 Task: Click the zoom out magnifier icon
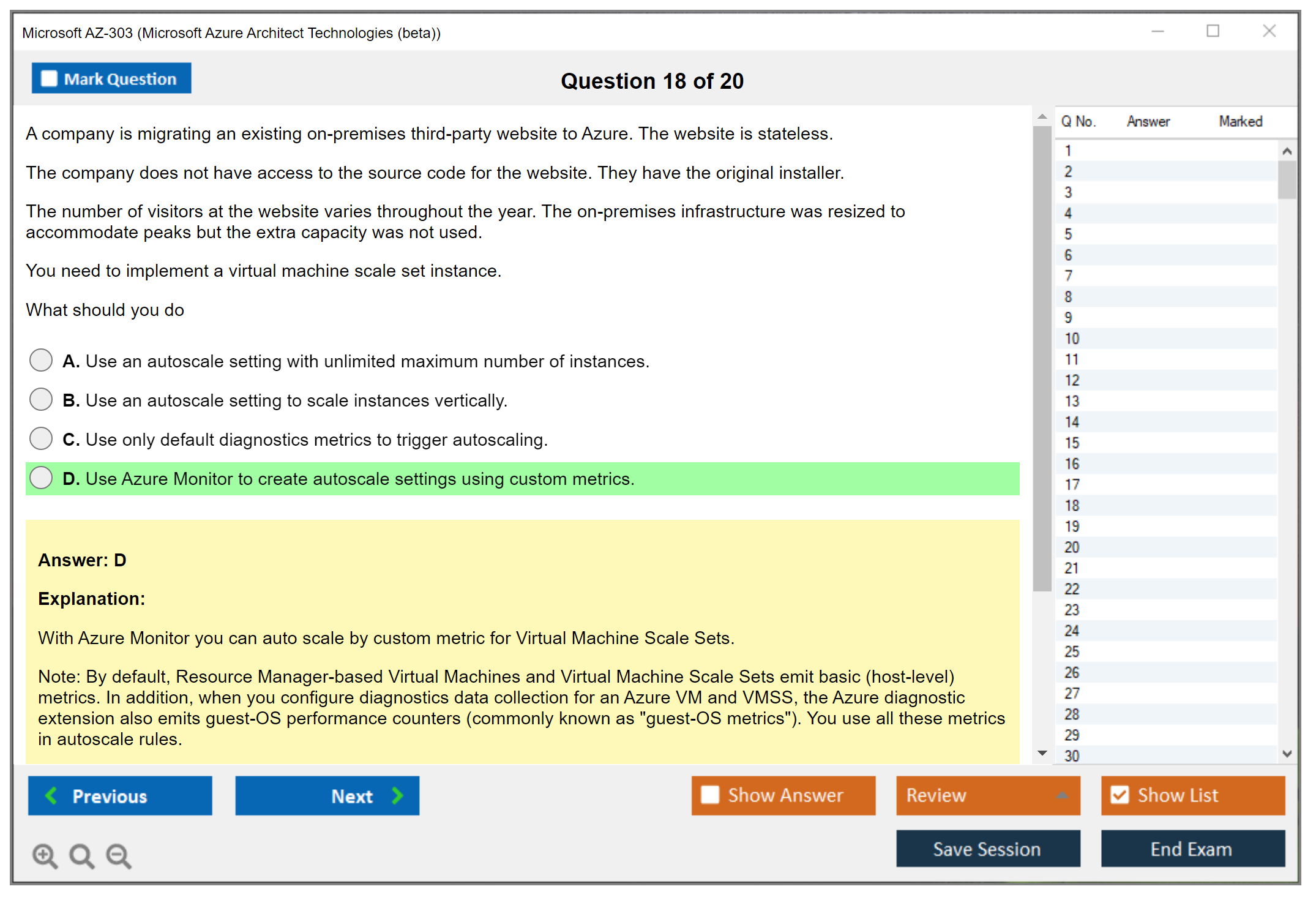[x=119, y=855]
